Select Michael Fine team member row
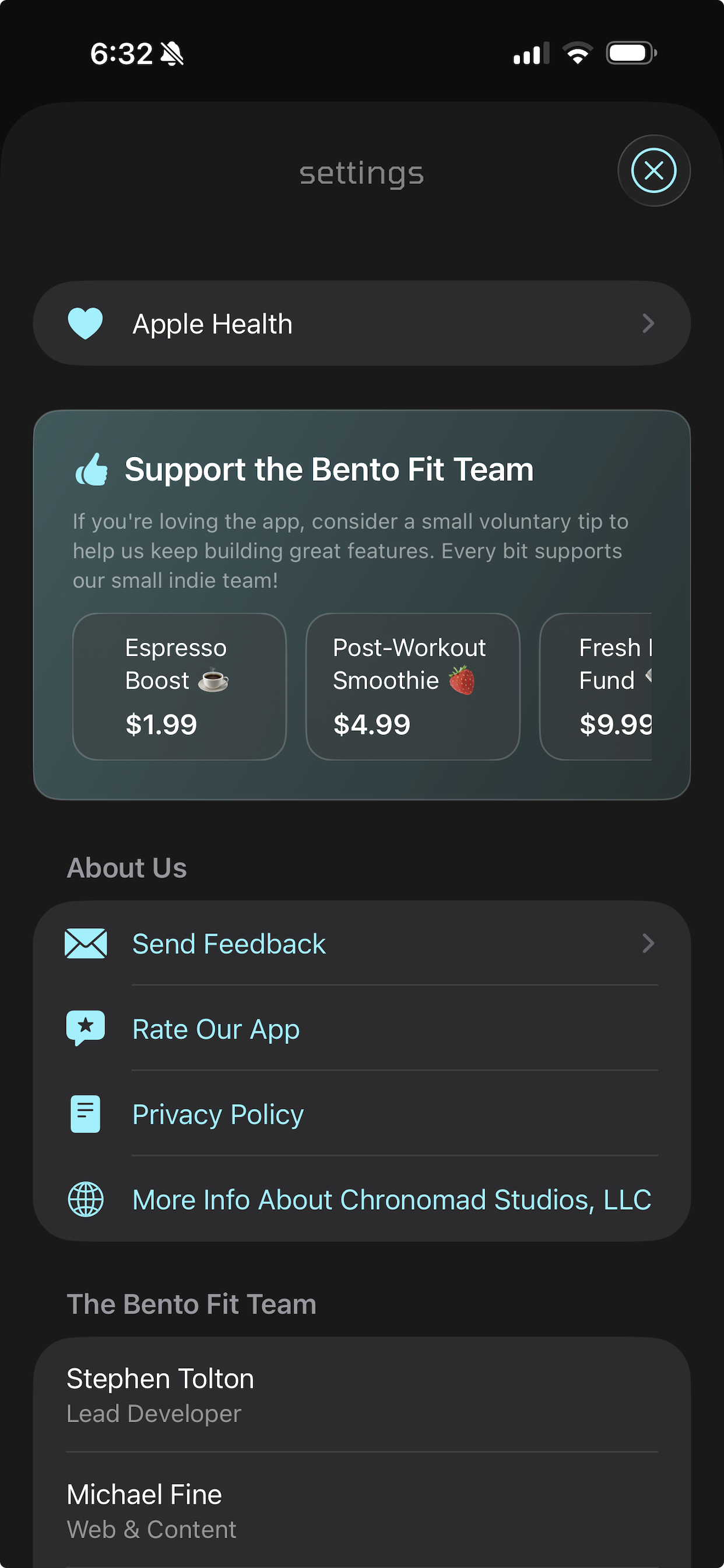The height and width of the screenshot is (1568, 724). coord(361,1511)
